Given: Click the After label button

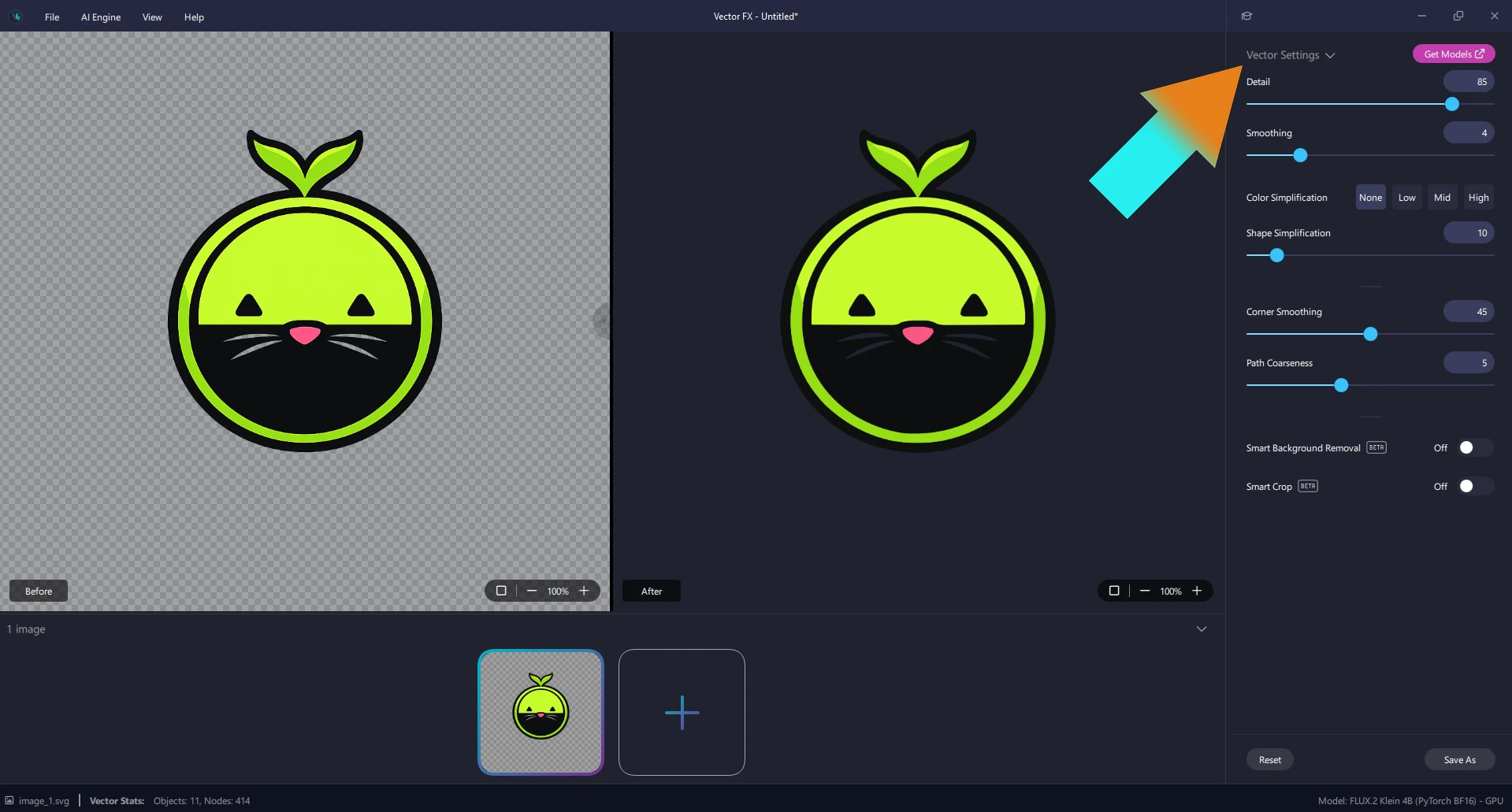Looking at the screenshot, I should coord(652,591).
